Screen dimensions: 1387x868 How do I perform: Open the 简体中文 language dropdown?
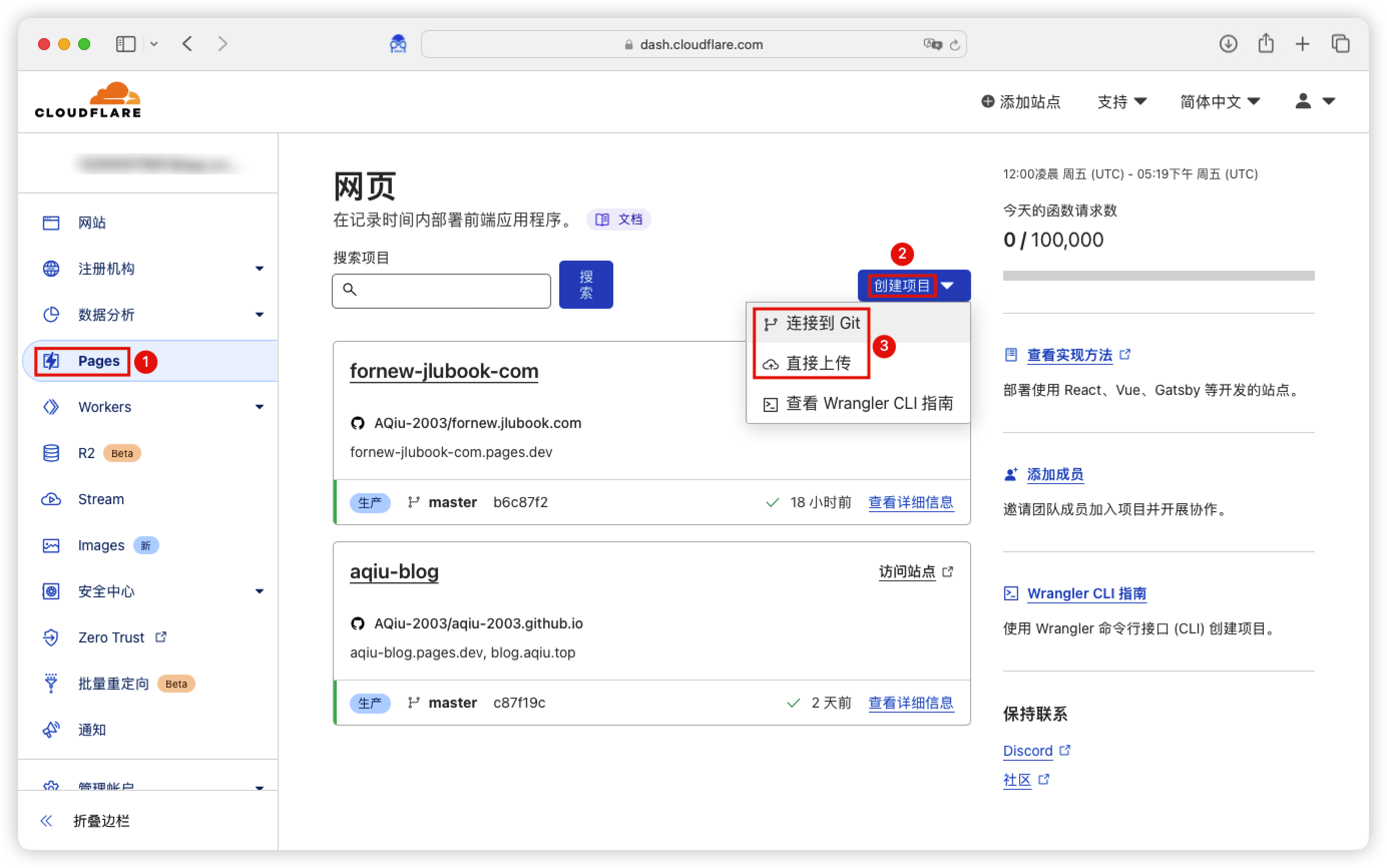tap(1220, 101)
